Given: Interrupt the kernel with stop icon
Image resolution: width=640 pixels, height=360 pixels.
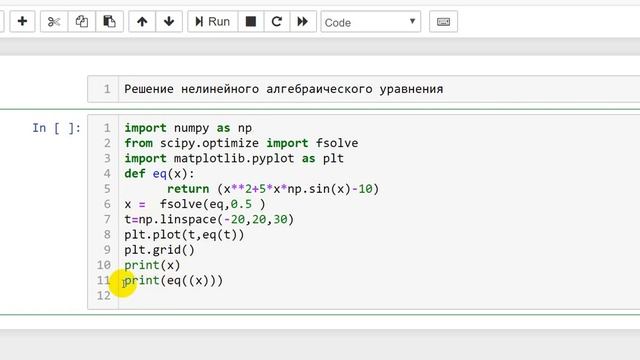Looking at the screenshot, I should pos(251,21).
